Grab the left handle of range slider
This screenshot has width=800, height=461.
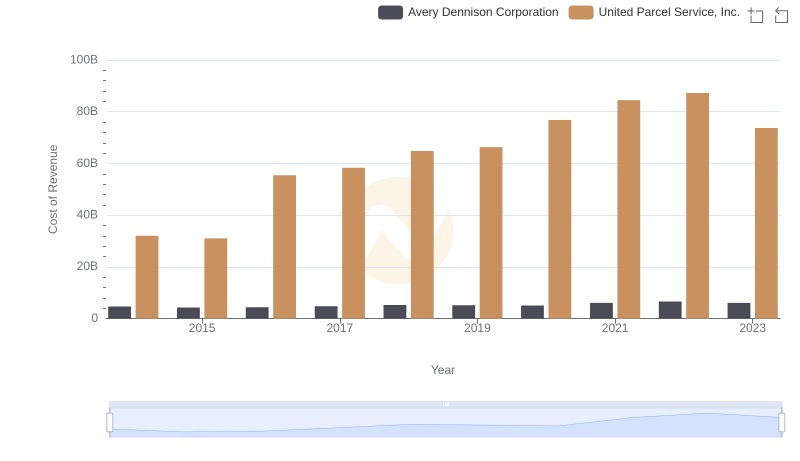pos(110,423)
